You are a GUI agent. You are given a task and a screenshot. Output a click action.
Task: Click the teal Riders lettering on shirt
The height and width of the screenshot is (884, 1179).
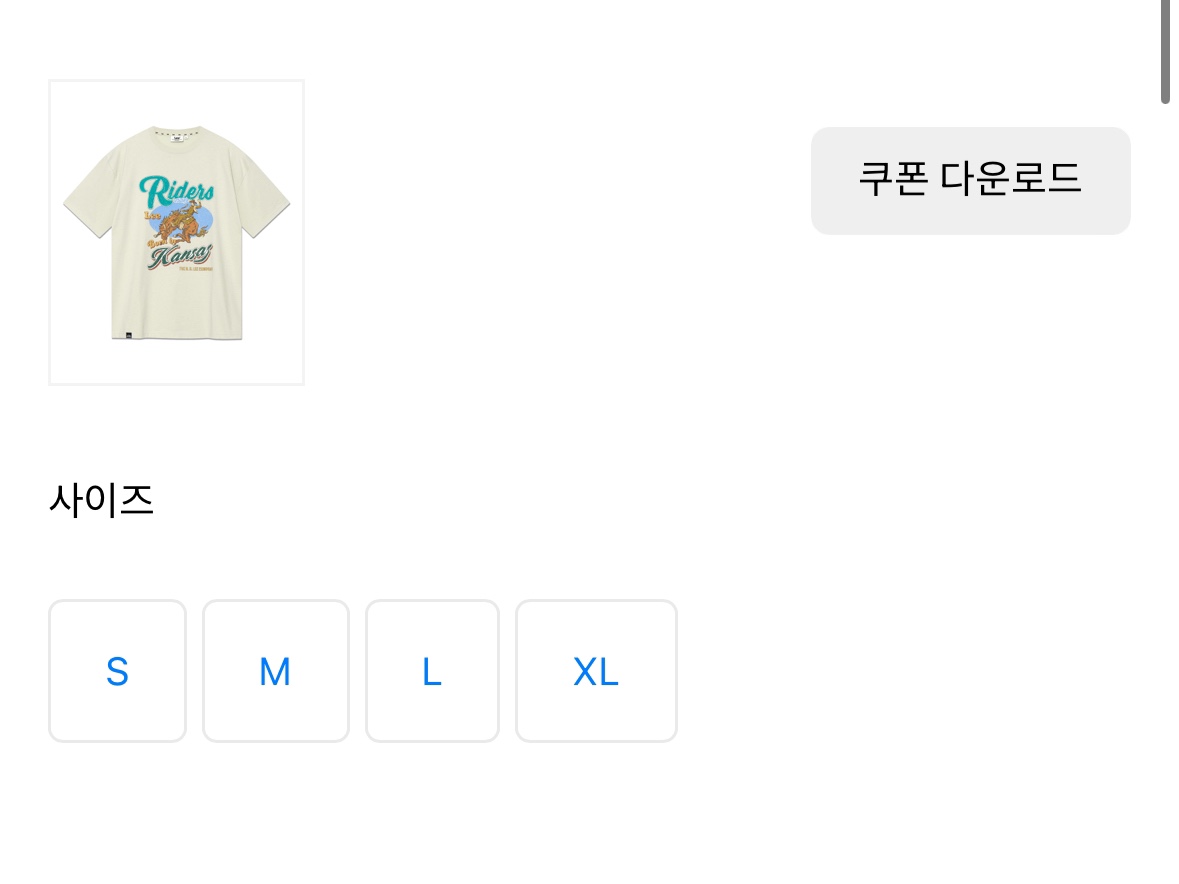tap(176, 190)
